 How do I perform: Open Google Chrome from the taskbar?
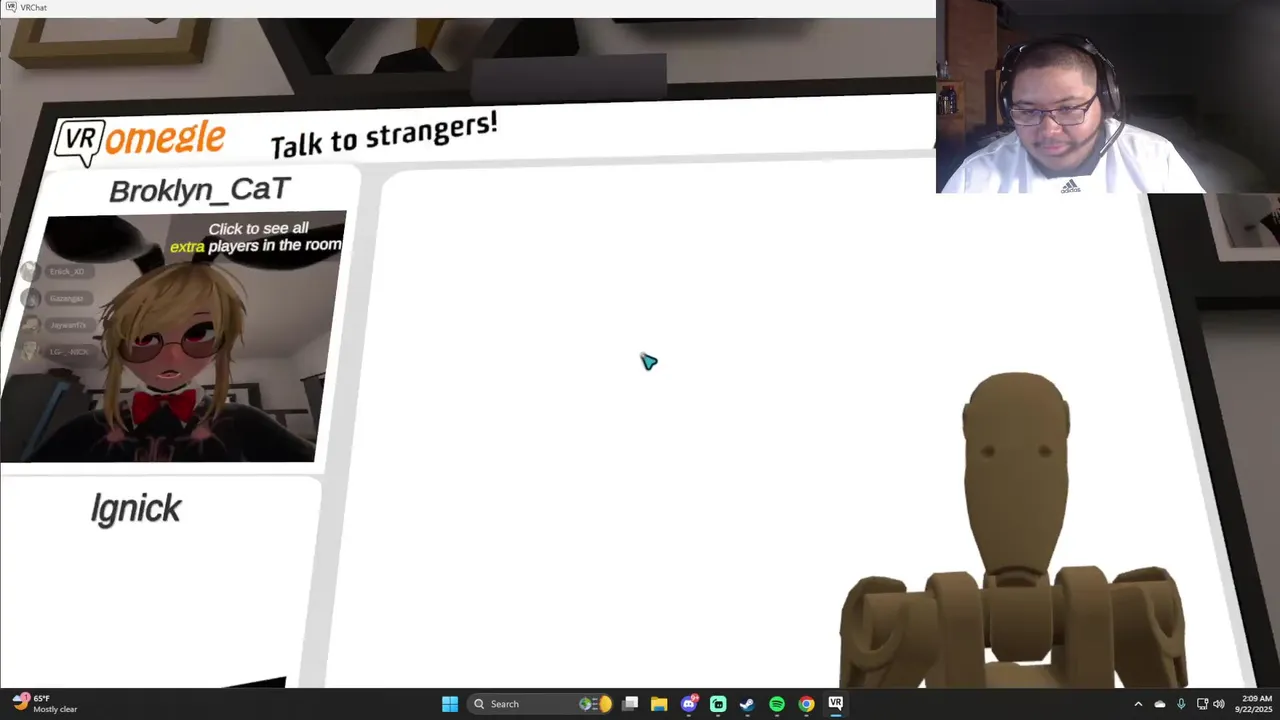[x=806, y=704]
